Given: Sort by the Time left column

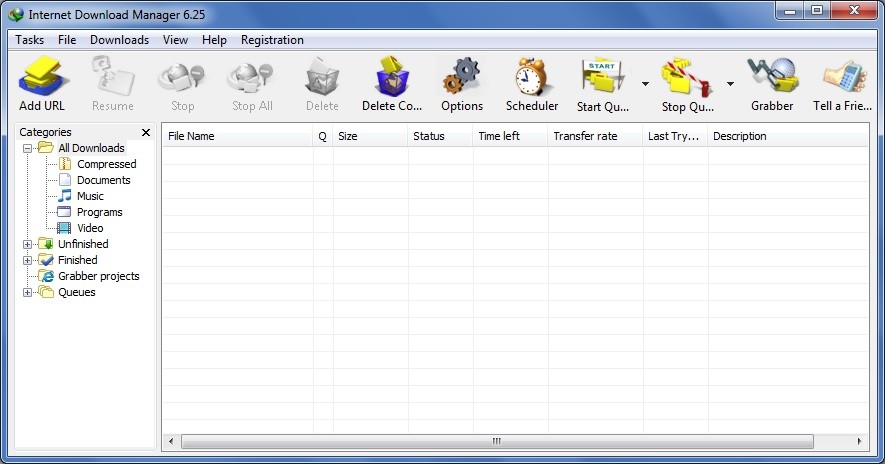Looking at the screenshot, I should coord(510,136).
